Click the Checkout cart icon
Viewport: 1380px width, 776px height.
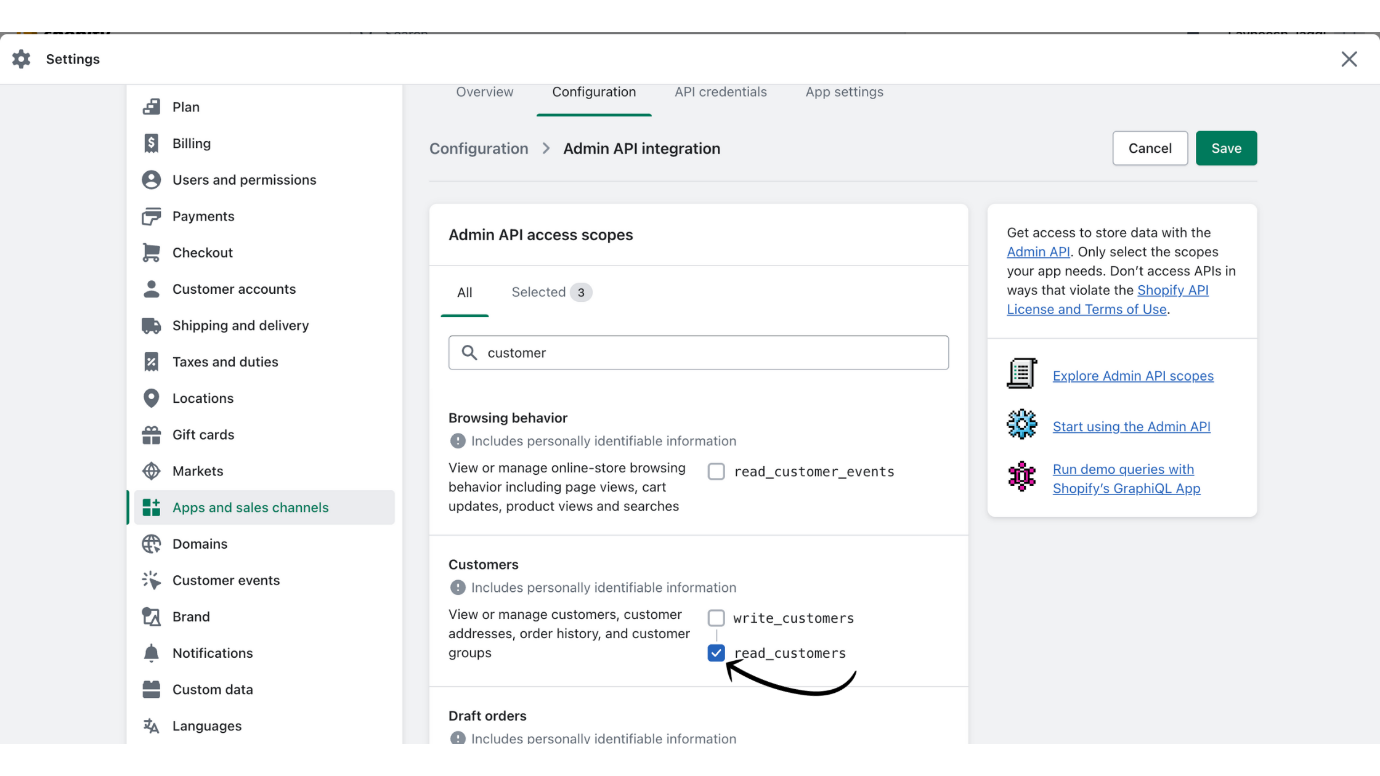151,253
